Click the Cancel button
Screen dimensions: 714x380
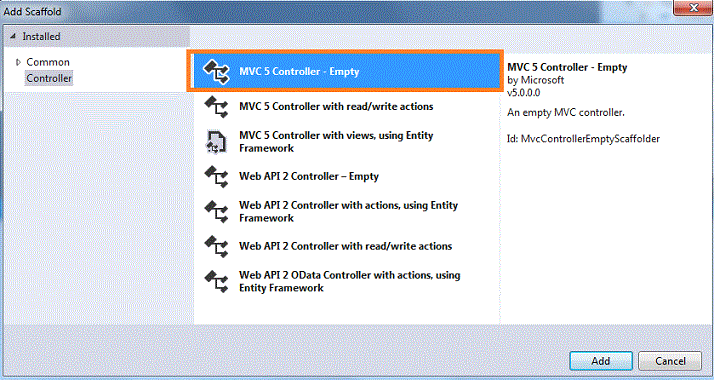[x=670, y=361]
